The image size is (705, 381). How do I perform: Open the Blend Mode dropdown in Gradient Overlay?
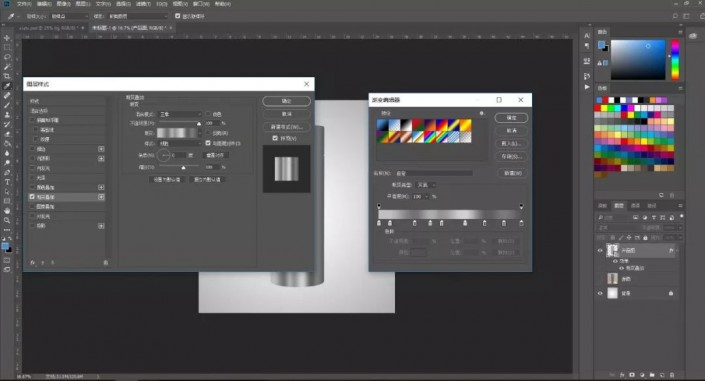pyautogui.click(x=180, y=114)
